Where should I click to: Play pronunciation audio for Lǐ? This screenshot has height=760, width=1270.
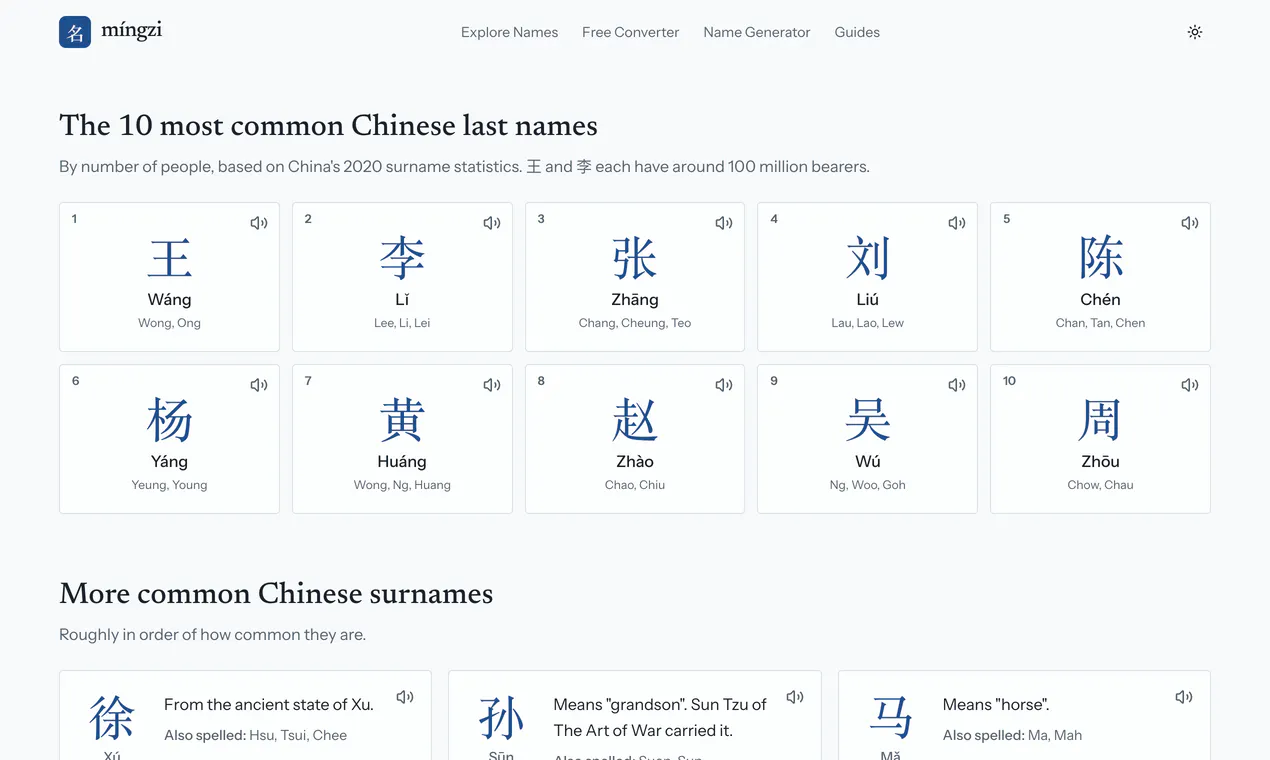492,223
